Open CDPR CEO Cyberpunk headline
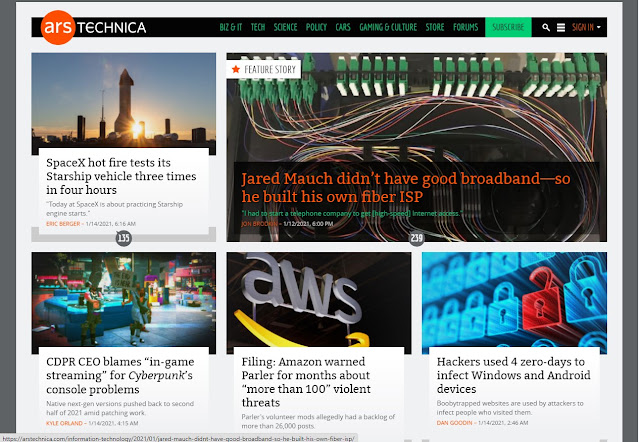The height and width of the screenshot is (442, 639). click(120, 375)
